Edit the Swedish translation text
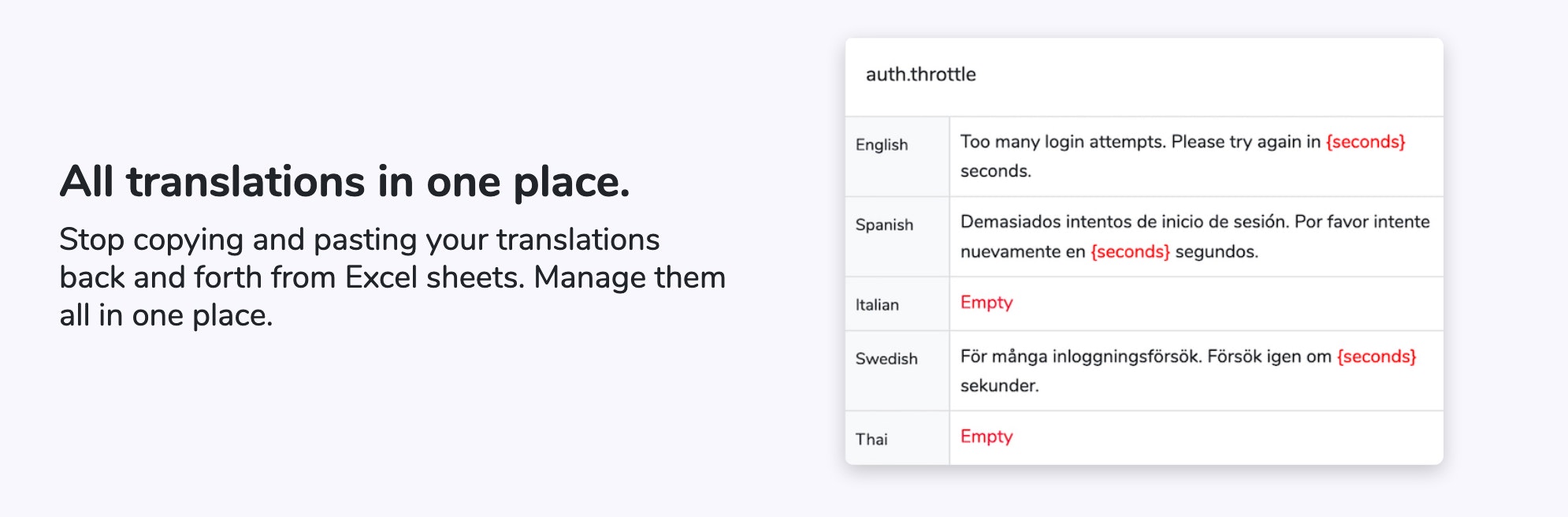The height and width of the screenshot is (517, 1568). click(x=1146, y=357)
